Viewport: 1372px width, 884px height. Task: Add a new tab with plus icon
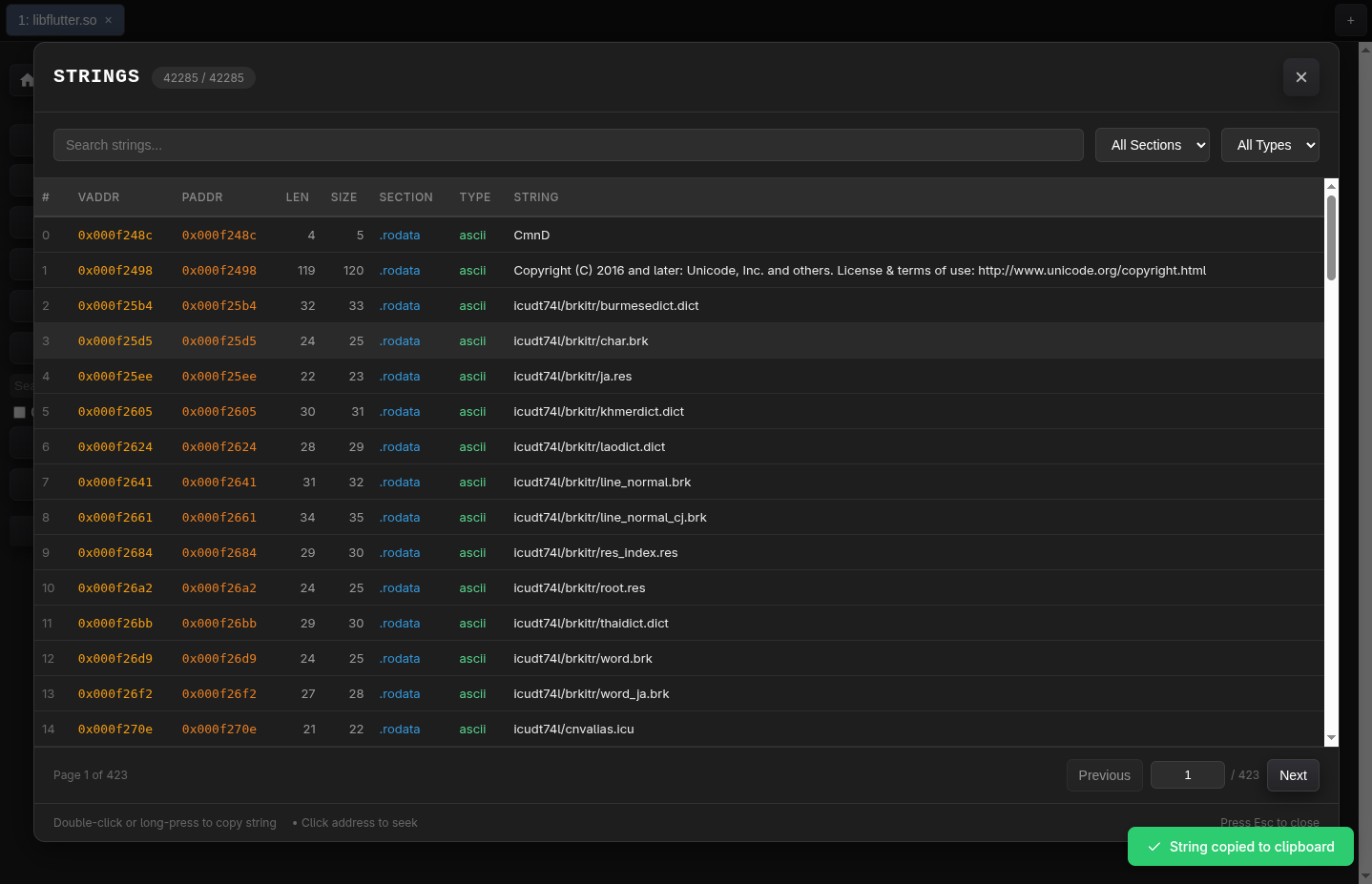(1350, 20)
